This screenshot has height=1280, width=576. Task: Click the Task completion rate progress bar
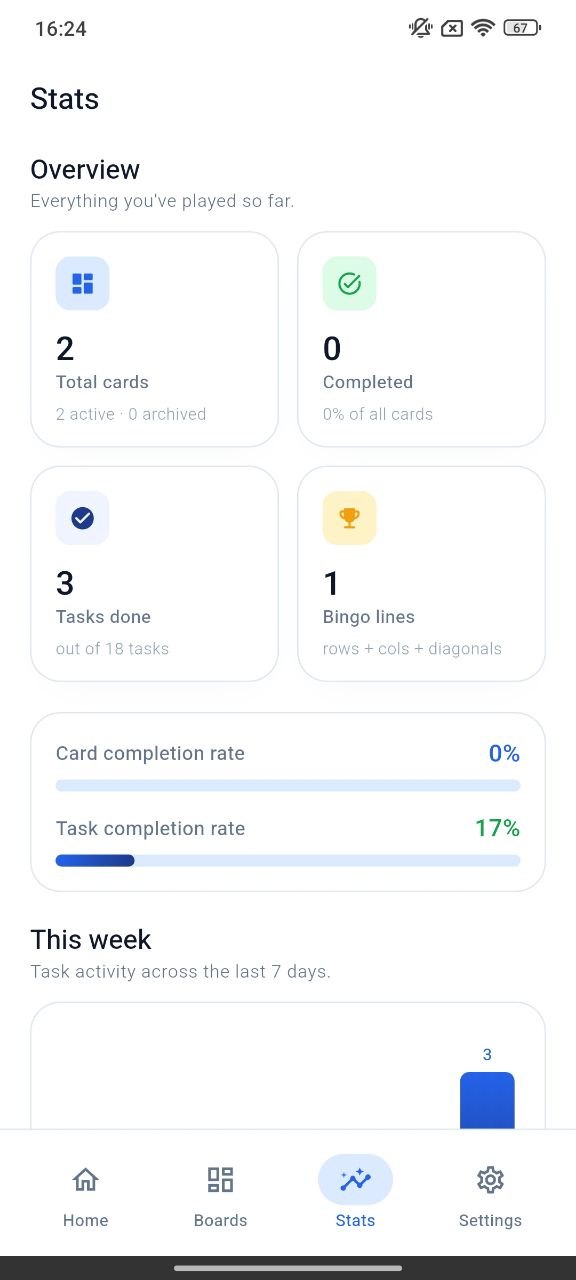click(x=288, y=860)
